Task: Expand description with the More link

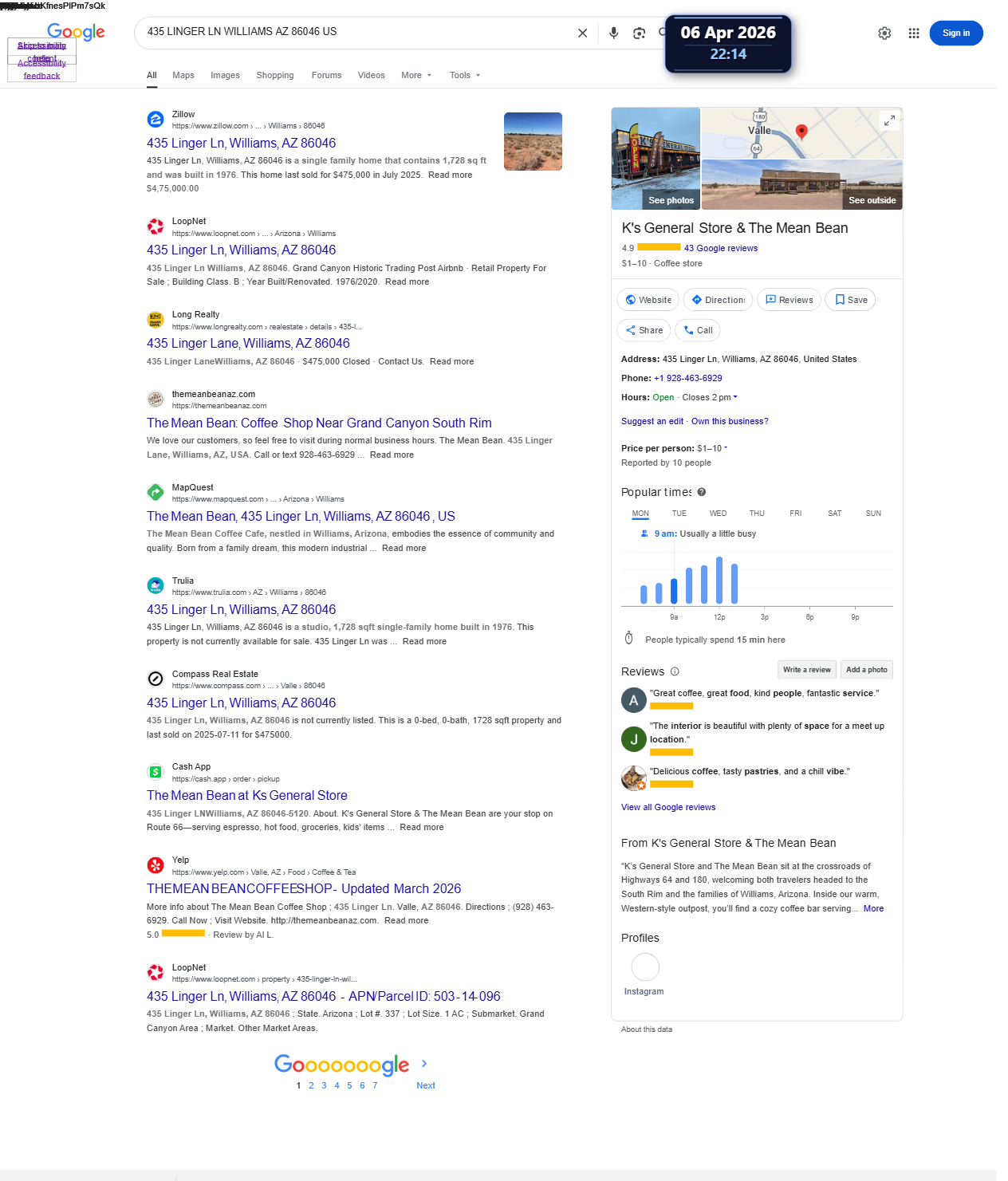Action: coord(873,908)
